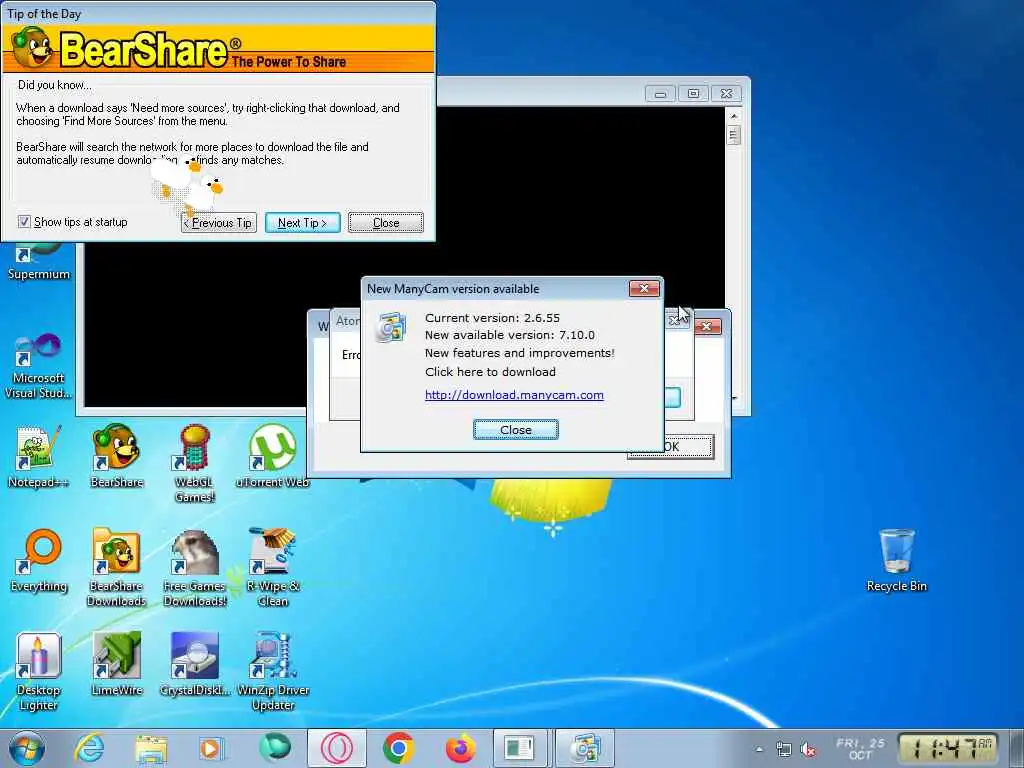1024x768 pixels.
Task: Launch Internet Explorer from the taskbar
Action: pyautogui.click(x=89, y=748)
